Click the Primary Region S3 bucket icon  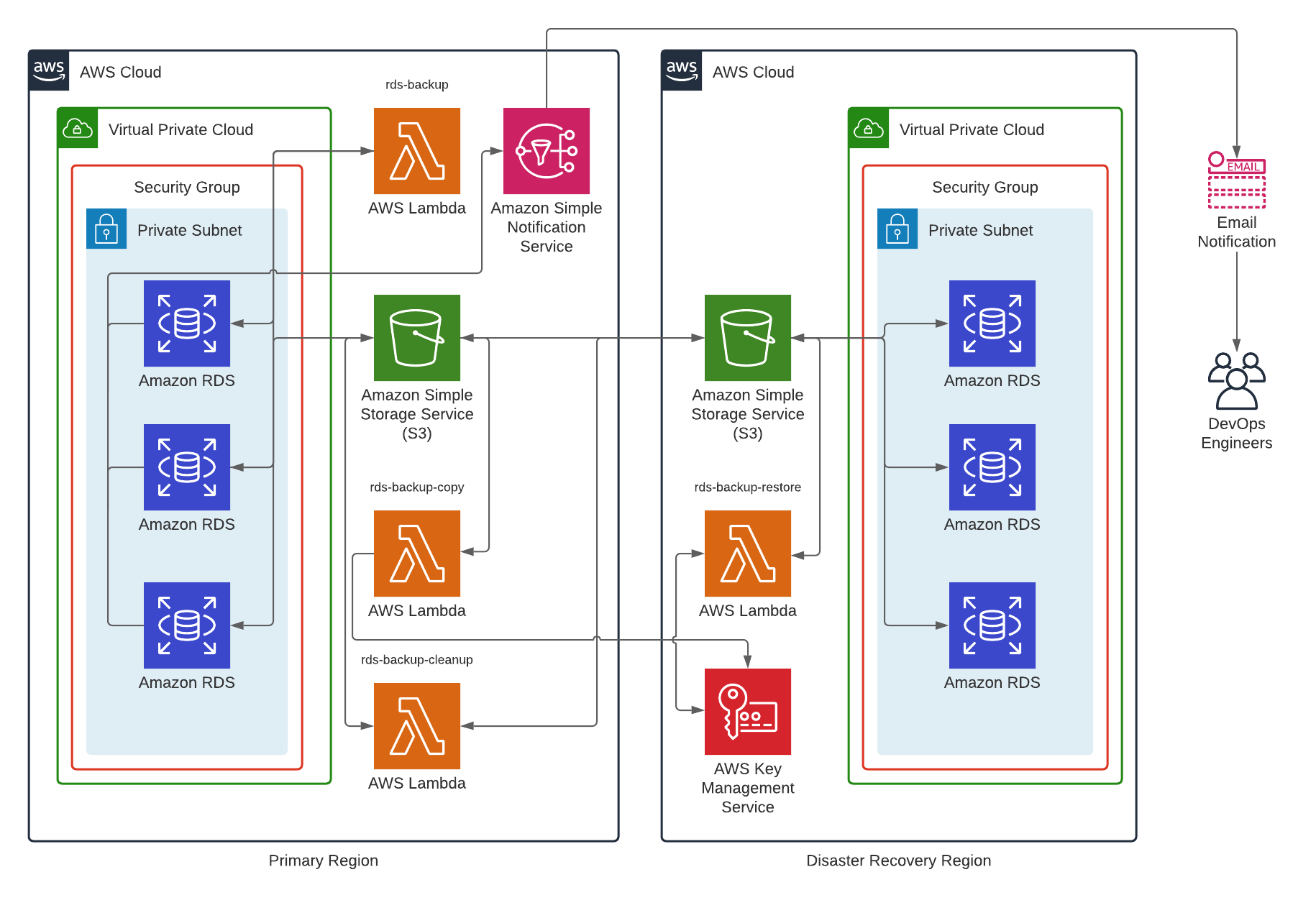tap(417, 338)
